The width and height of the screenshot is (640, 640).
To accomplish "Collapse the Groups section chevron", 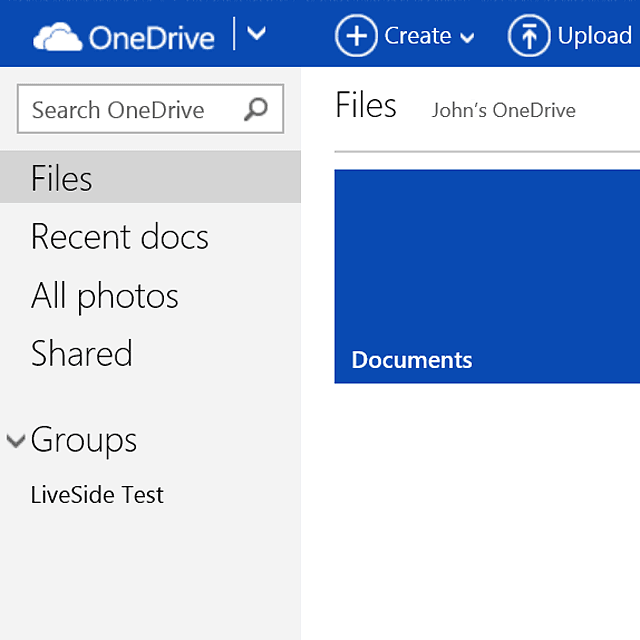I will click(x=16, y=441).
